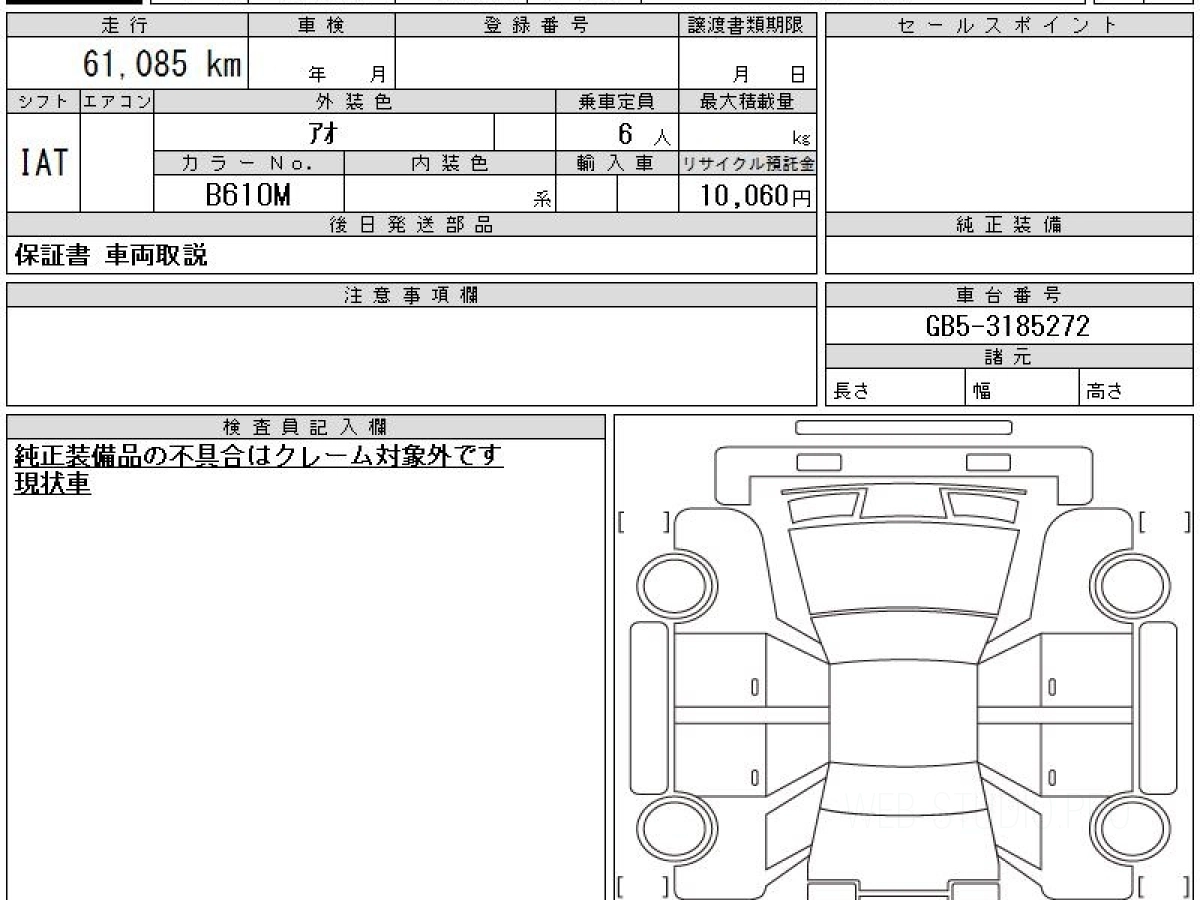Select the seating capacity value 6 人
Image resolution: width=1200 pixels, height=900 pixels.
[x=643, y=133]
